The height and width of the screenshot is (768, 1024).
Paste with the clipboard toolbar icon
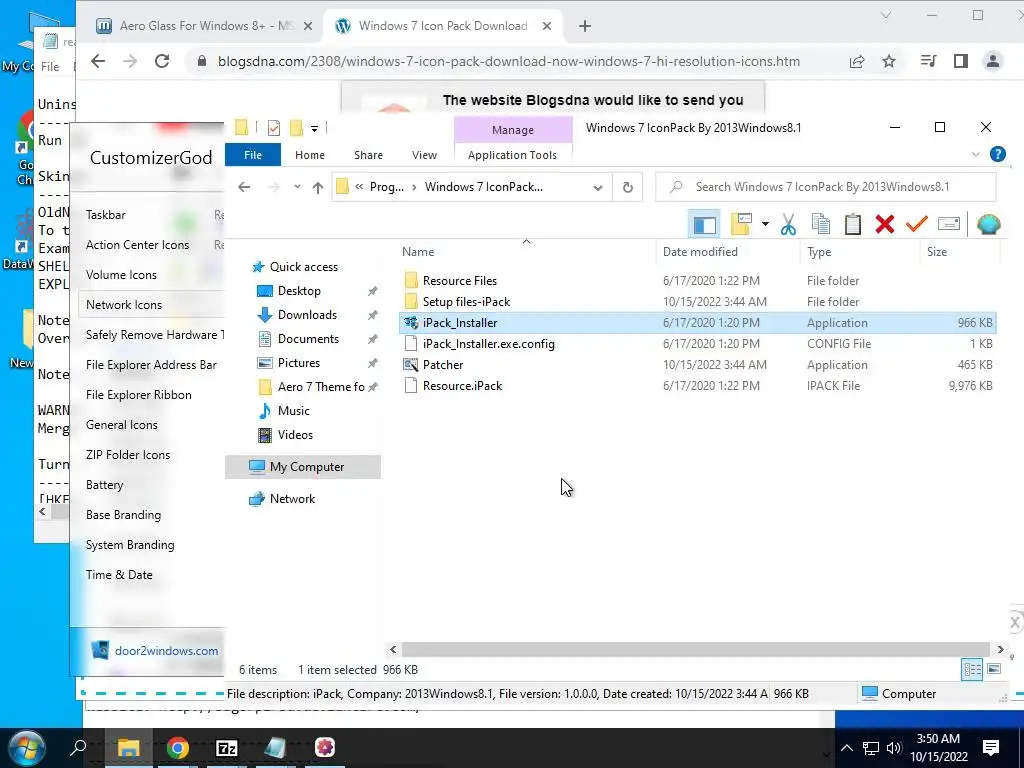coord(852,224)
